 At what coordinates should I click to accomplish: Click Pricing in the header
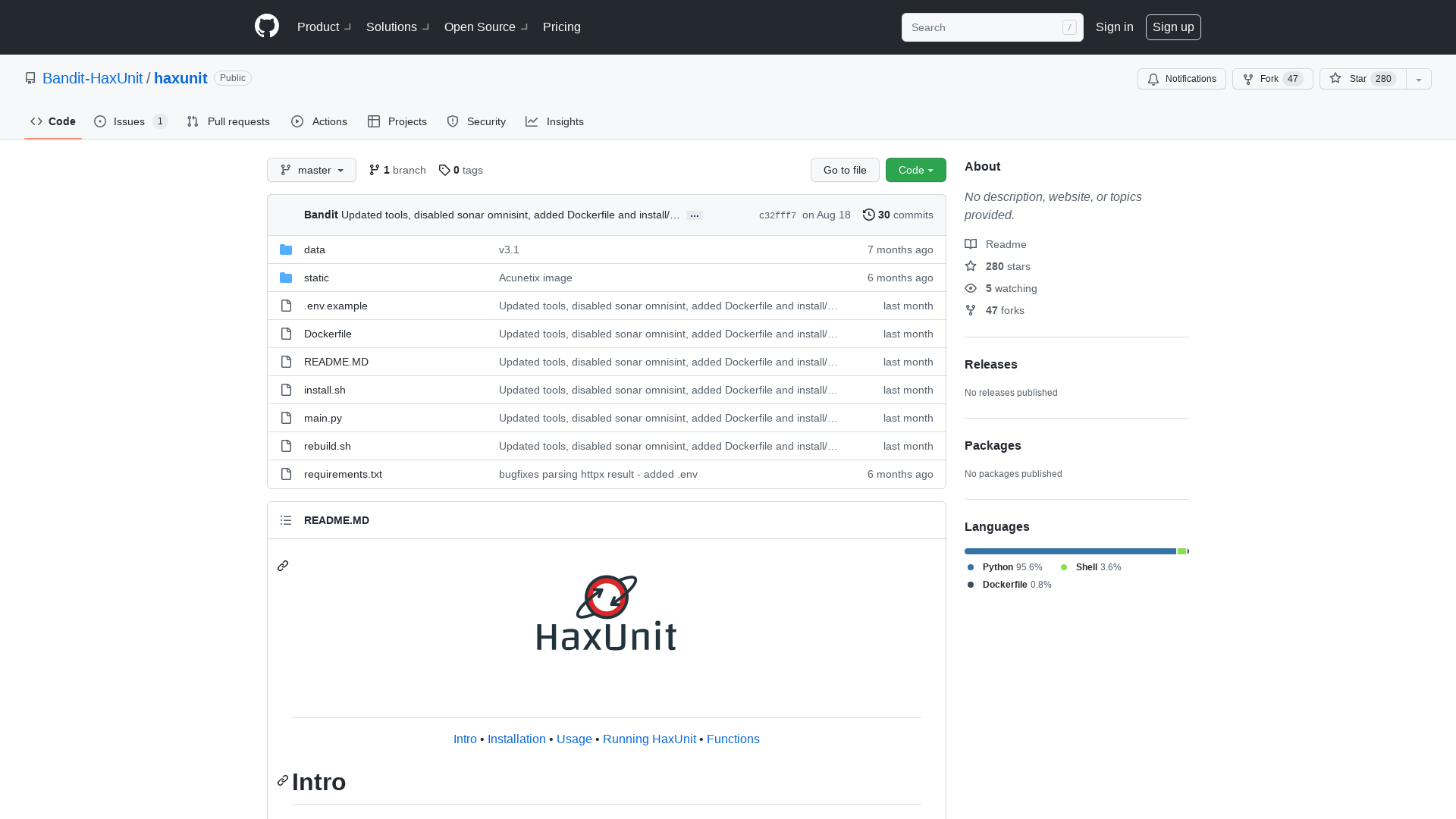[562, 27]
